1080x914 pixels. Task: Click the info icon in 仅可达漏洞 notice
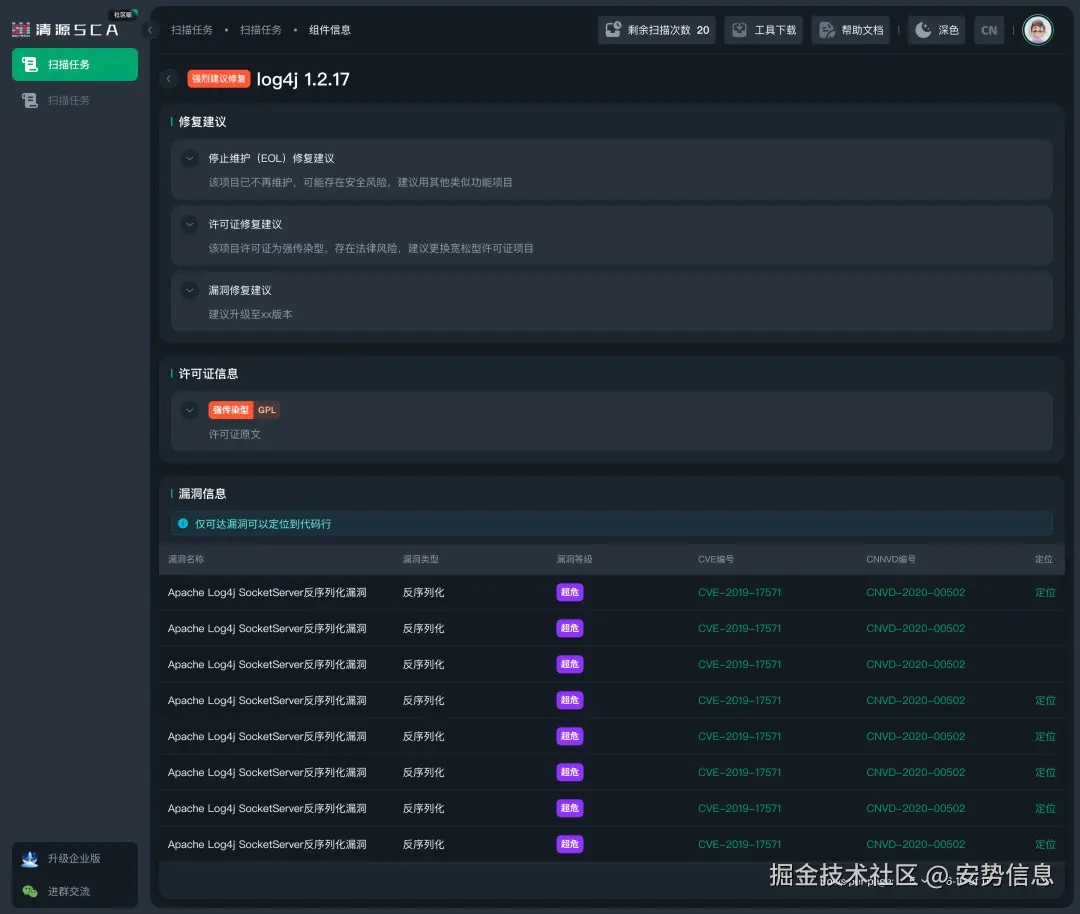point(183,523)
